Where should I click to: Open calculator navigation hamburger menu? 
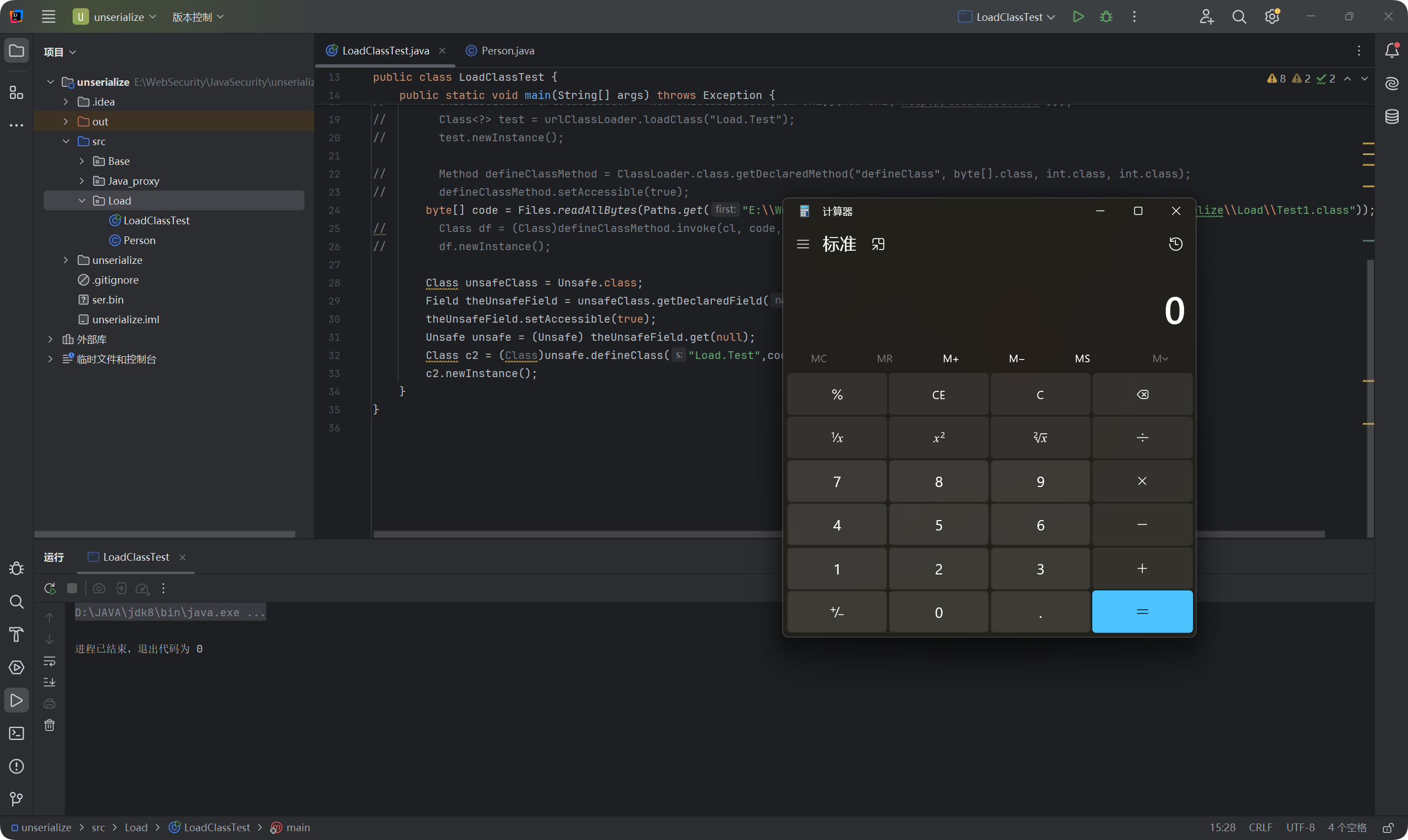pyautogui.click(x=803, y=244)
